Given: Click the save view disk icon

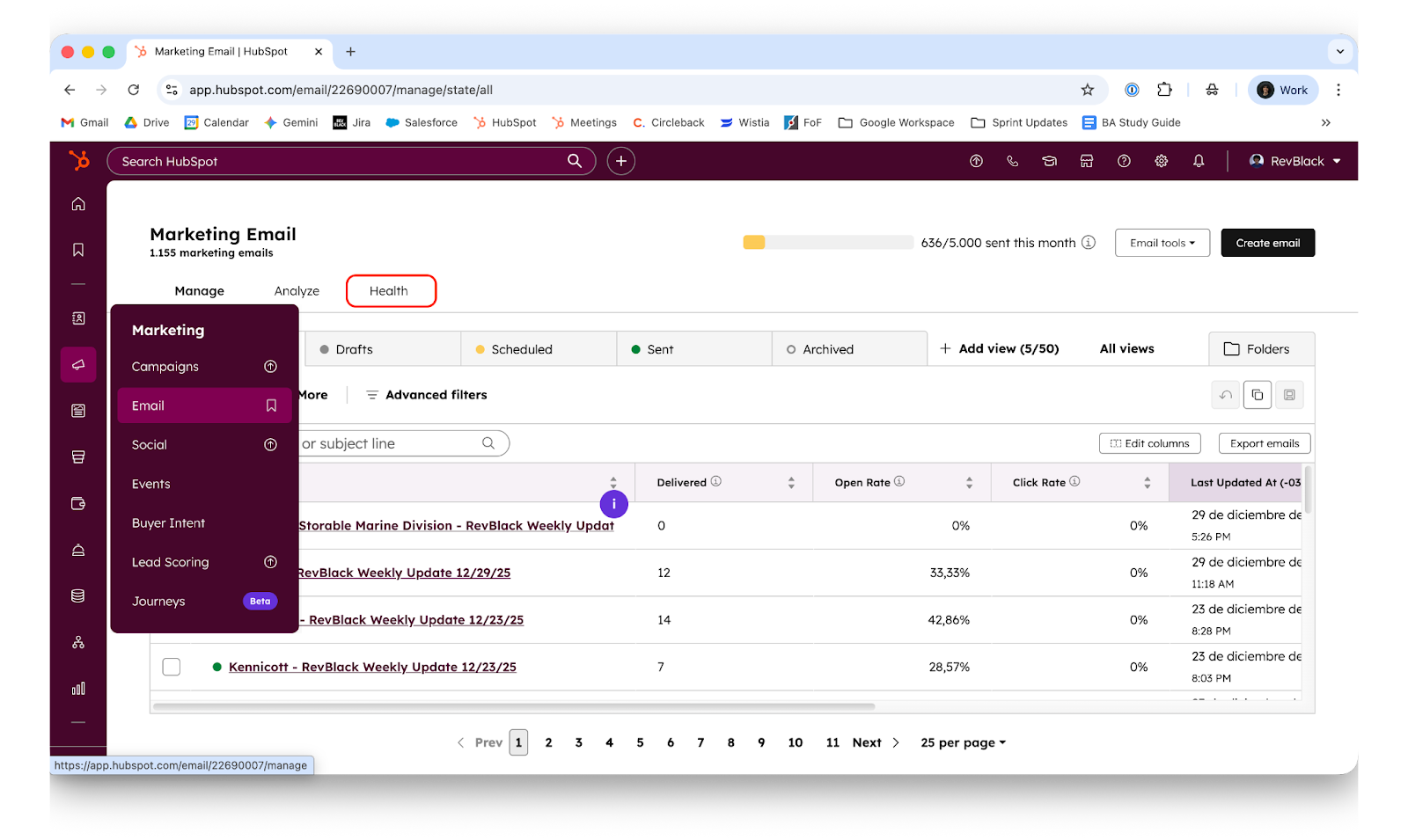Looking at the screenshot, I should point(1289,395).
